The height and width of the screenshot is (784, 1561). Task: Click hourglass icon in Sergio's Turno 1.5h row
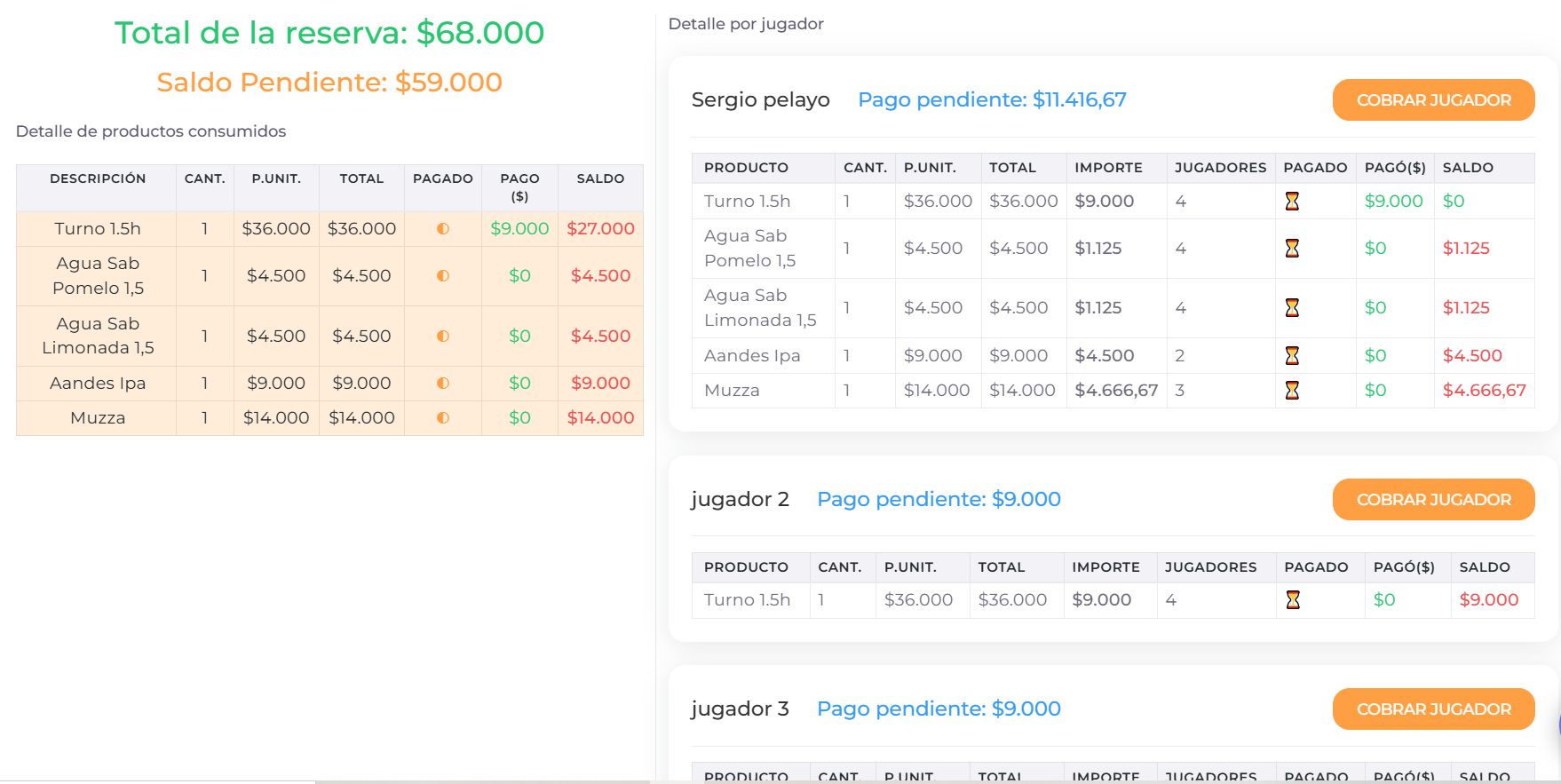(1292, 202)
